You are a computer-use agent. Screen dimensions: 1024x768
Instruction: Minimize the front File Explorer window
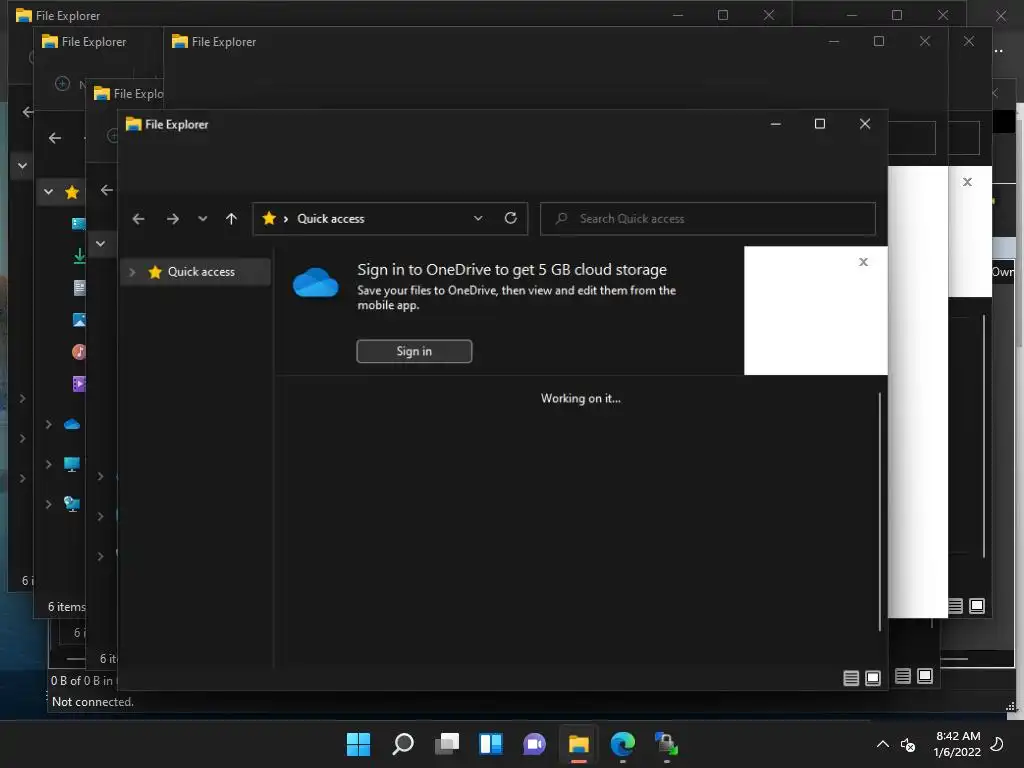click(776, 123)
